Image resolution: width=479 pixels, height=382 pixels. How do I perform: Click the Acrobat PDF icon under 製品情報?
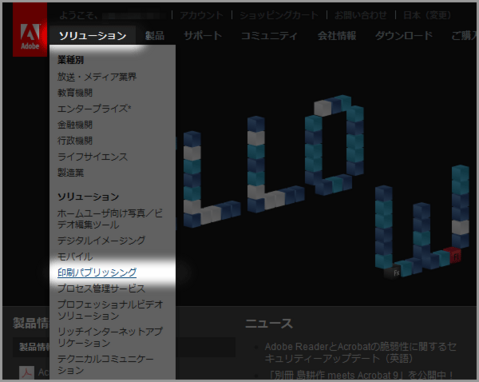coord(27,372)
